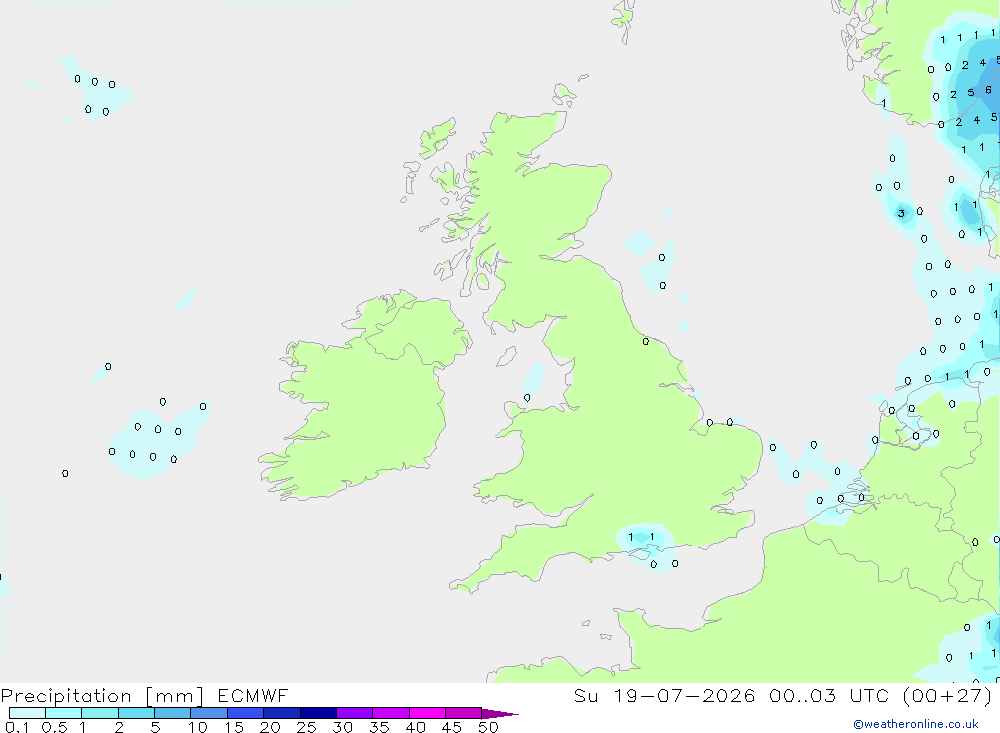Click the '45' legend scale label
The height and width of the screenshot is (733, 1000).
(452, 727)
